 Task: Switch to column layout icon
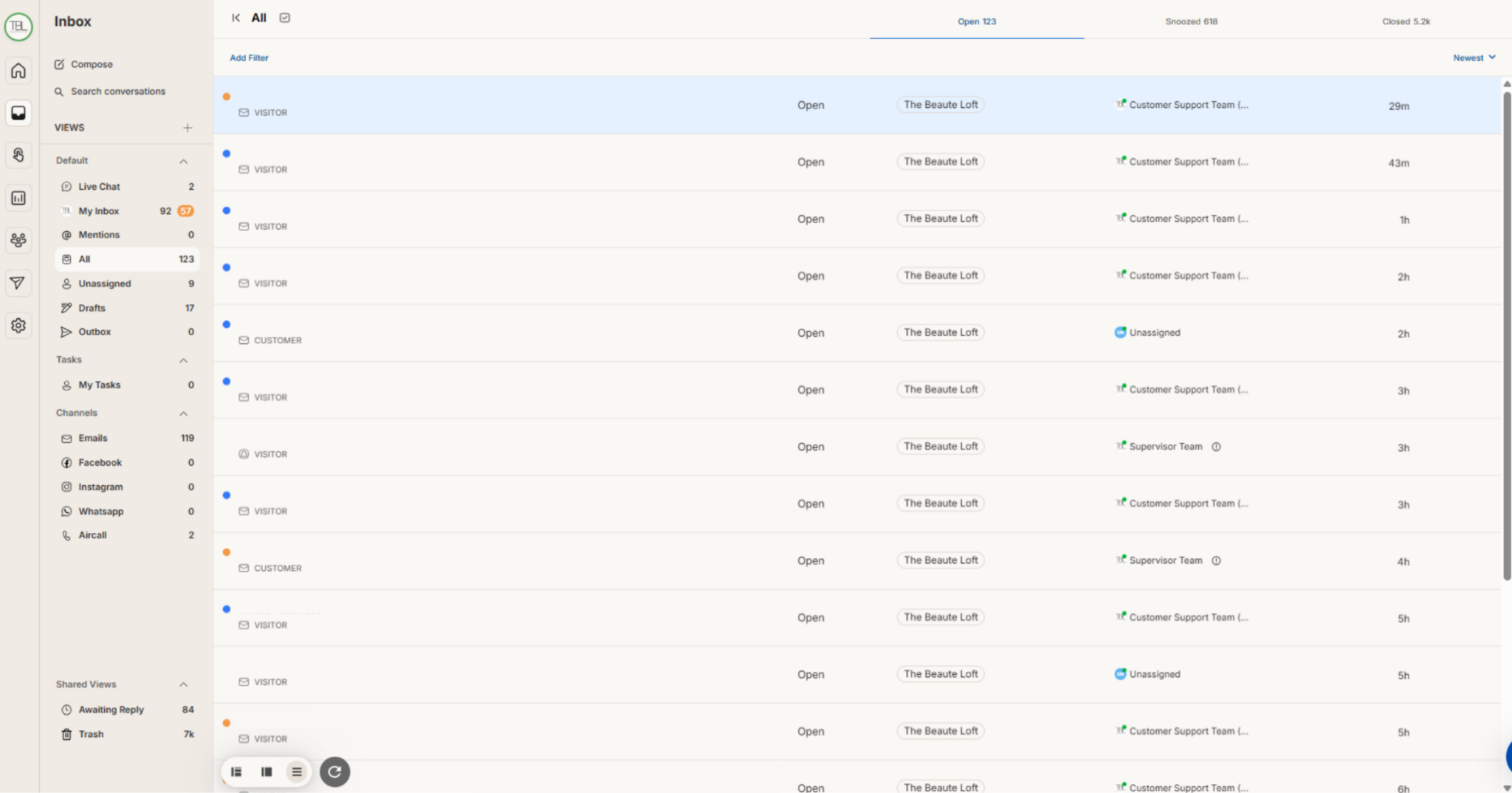tap(267, 772)
